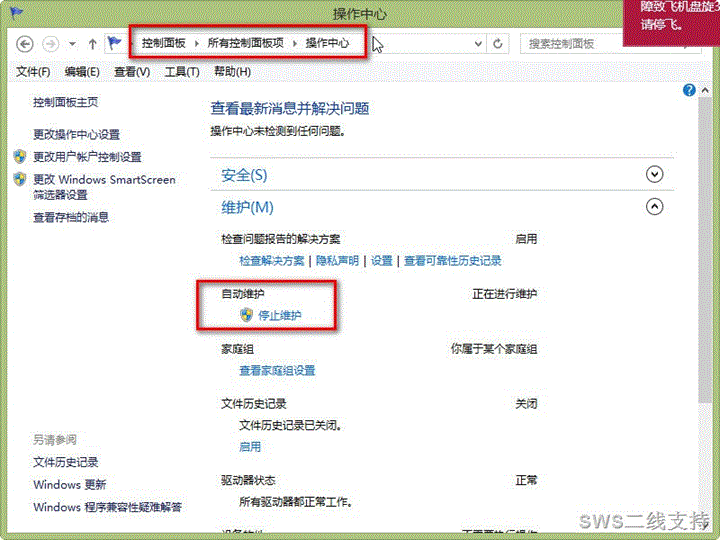Click the up one level arrow
720x540 pixels.
pos(92,44)
